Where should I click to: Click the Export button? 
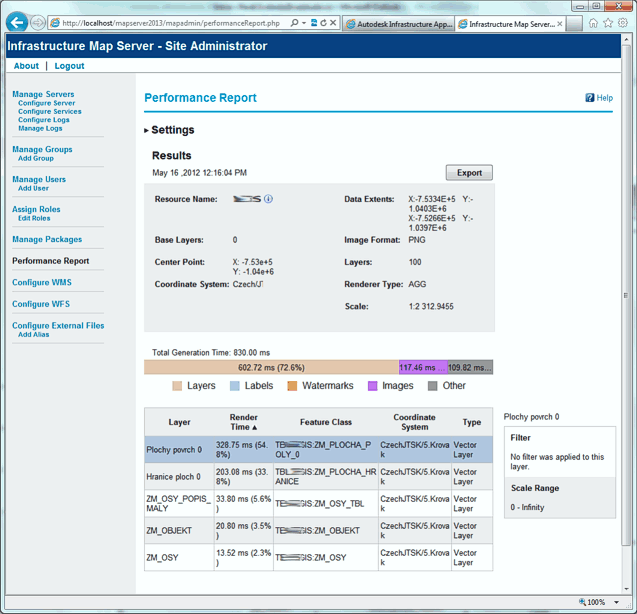pyautogui.click(x=469, y=173)
